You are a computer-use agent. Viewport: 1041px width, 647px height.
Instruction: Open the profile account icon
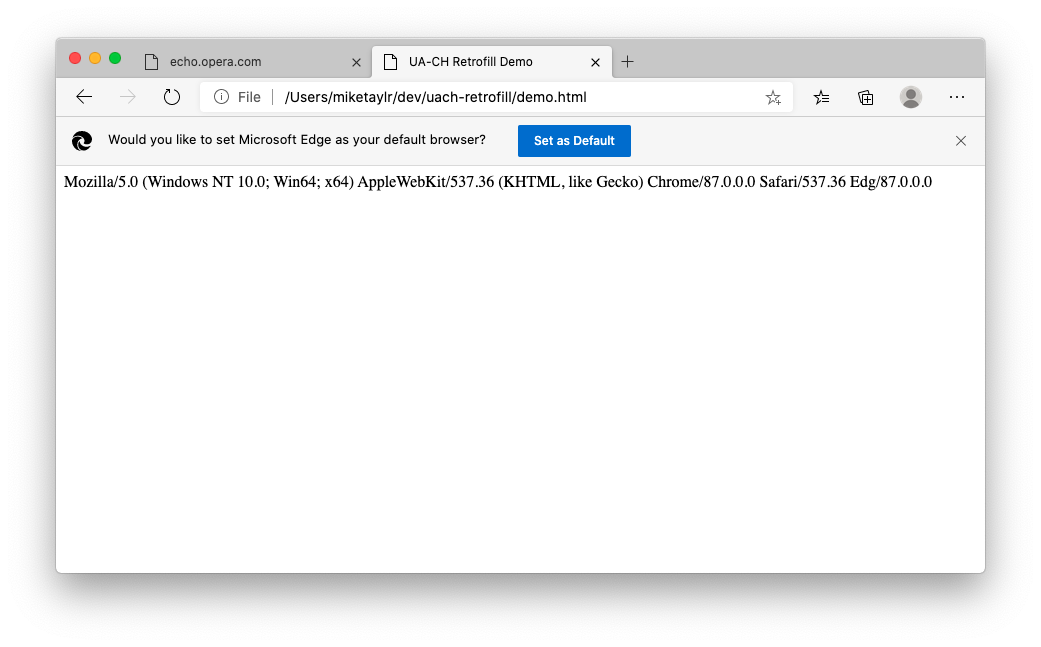pyautogui.click(x=911, y=97)
